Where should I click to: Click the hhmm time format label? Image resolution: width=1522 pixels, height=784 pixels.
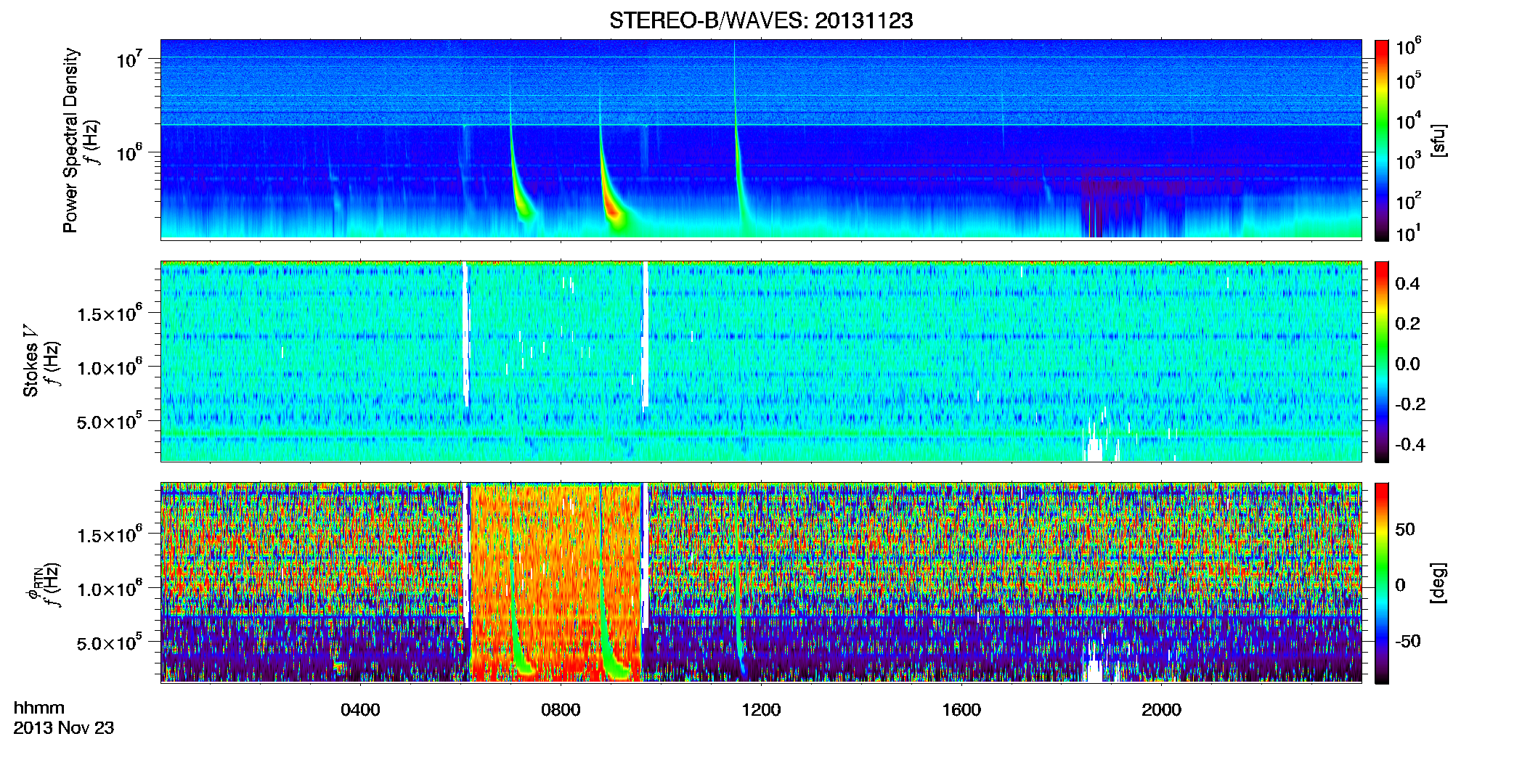(39, 708)
